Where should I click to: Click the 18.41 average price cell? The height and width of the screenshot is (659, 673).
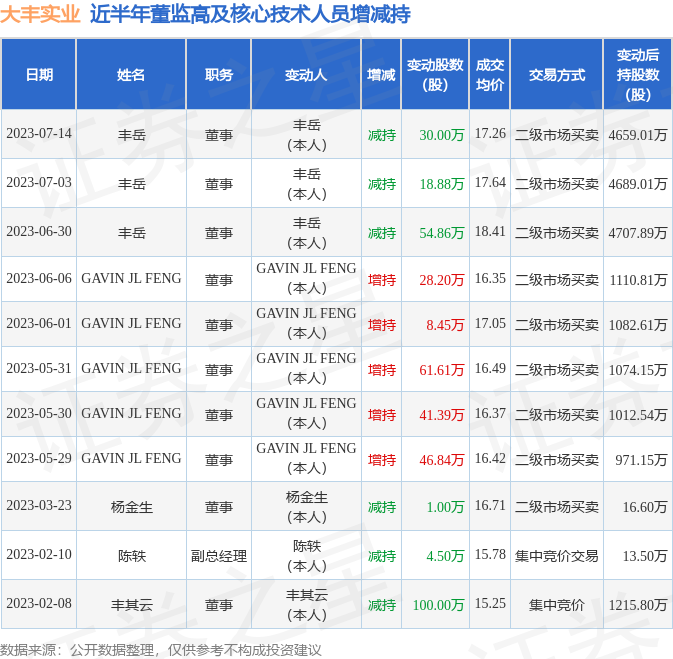(x=490, y=231)
